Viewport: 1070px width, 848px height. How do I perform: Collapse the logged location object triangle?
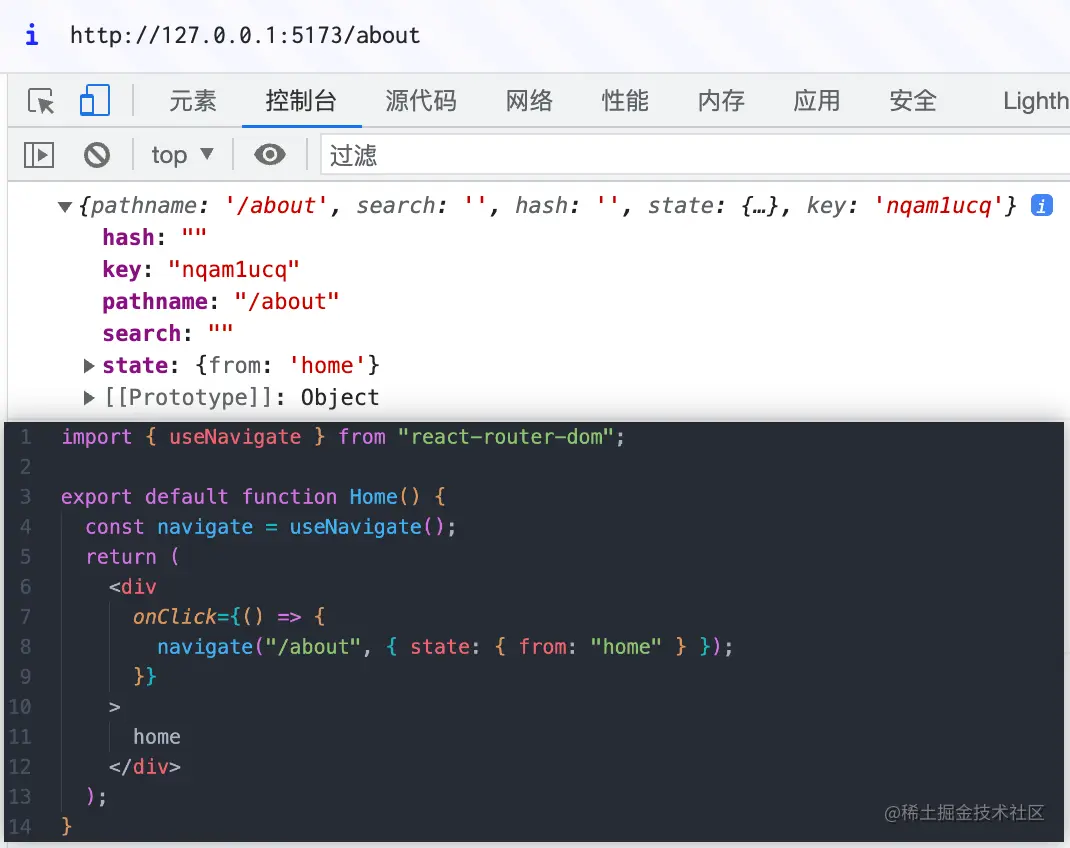pos(65,206)
